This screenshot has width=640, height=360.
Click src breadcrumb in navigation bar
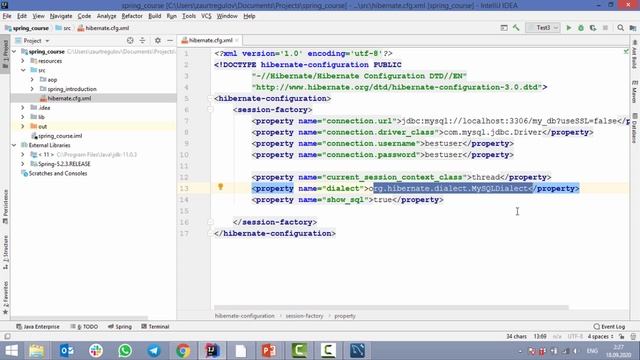63,28
